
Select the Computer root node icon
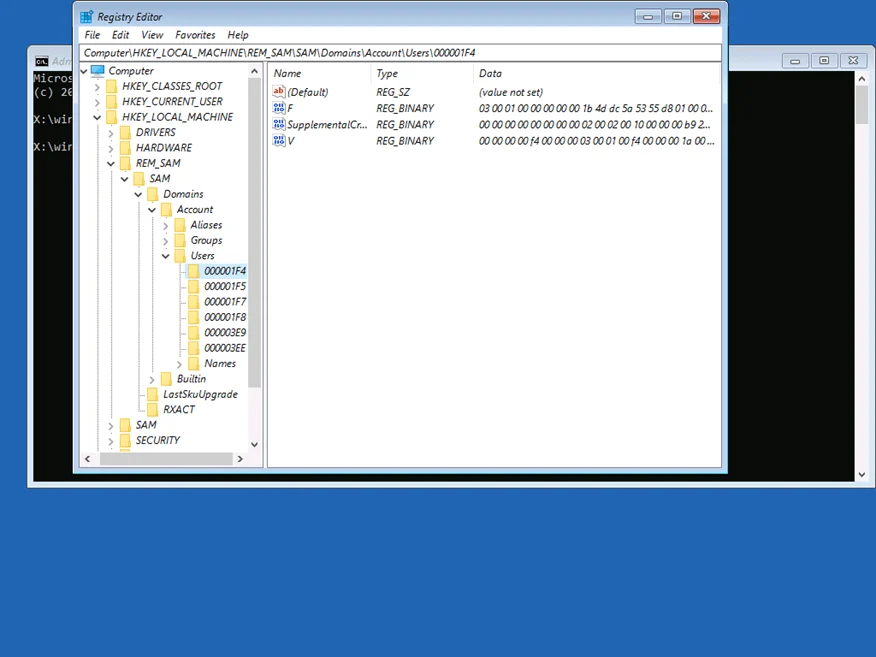(x=98, y=71)
